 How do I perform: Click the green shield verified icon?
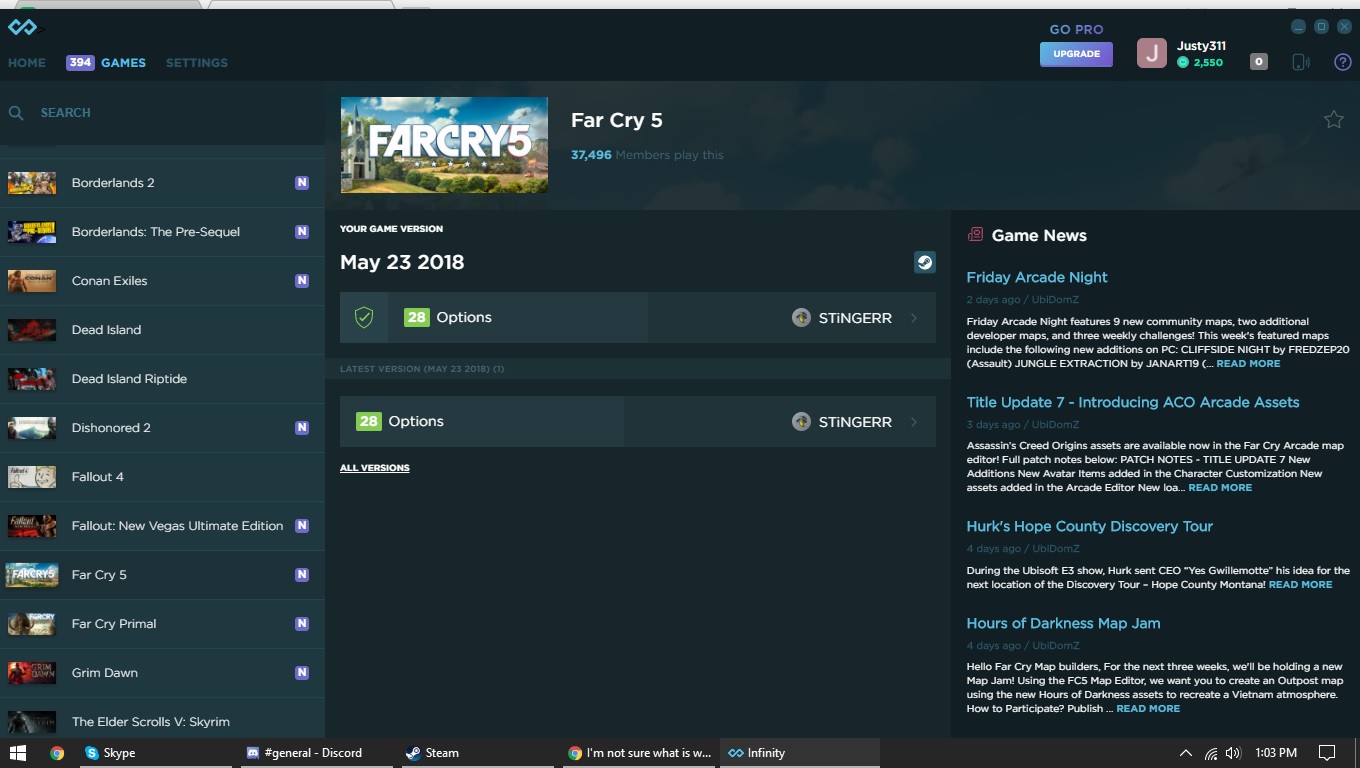click(x=364, y=317)
